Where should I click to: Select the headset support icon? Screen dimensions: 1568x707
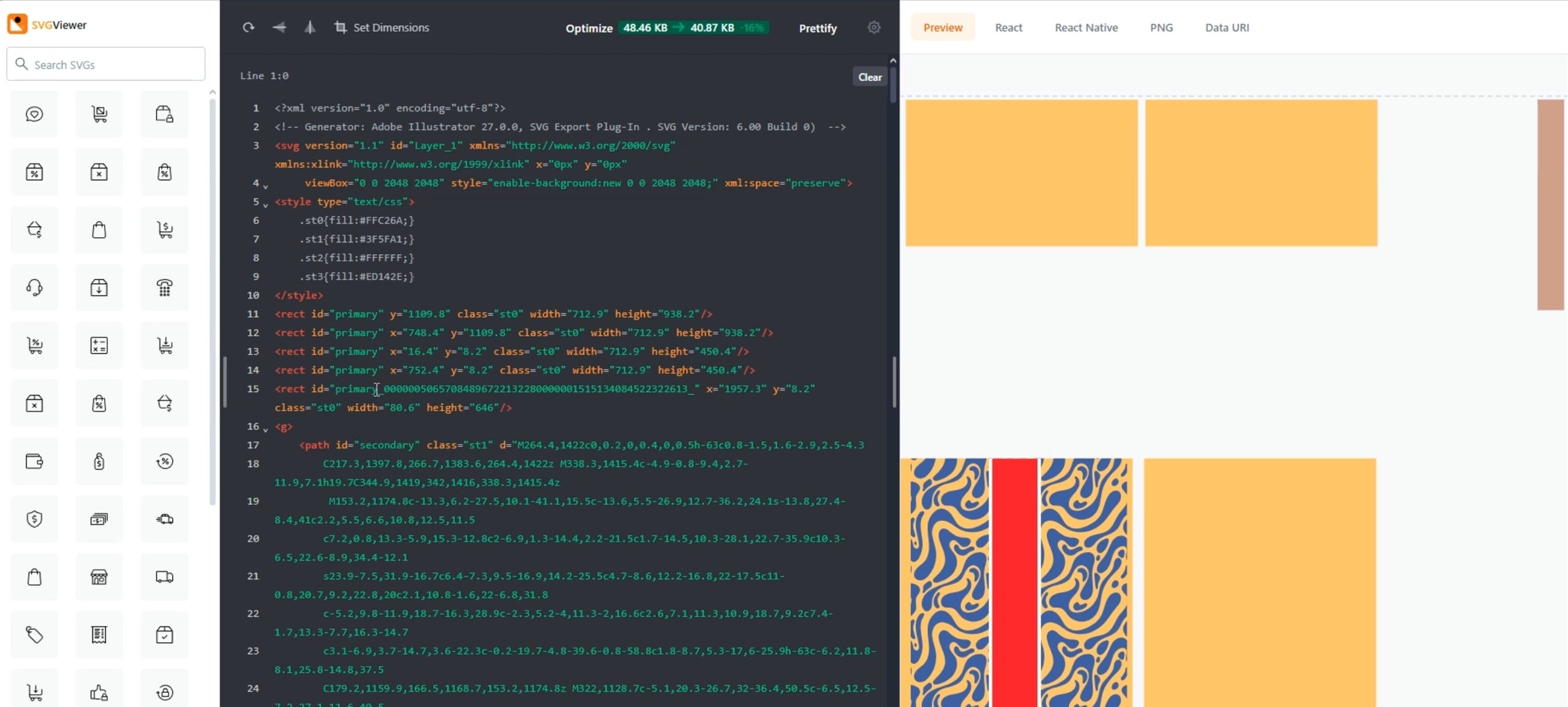pos(34,287)
